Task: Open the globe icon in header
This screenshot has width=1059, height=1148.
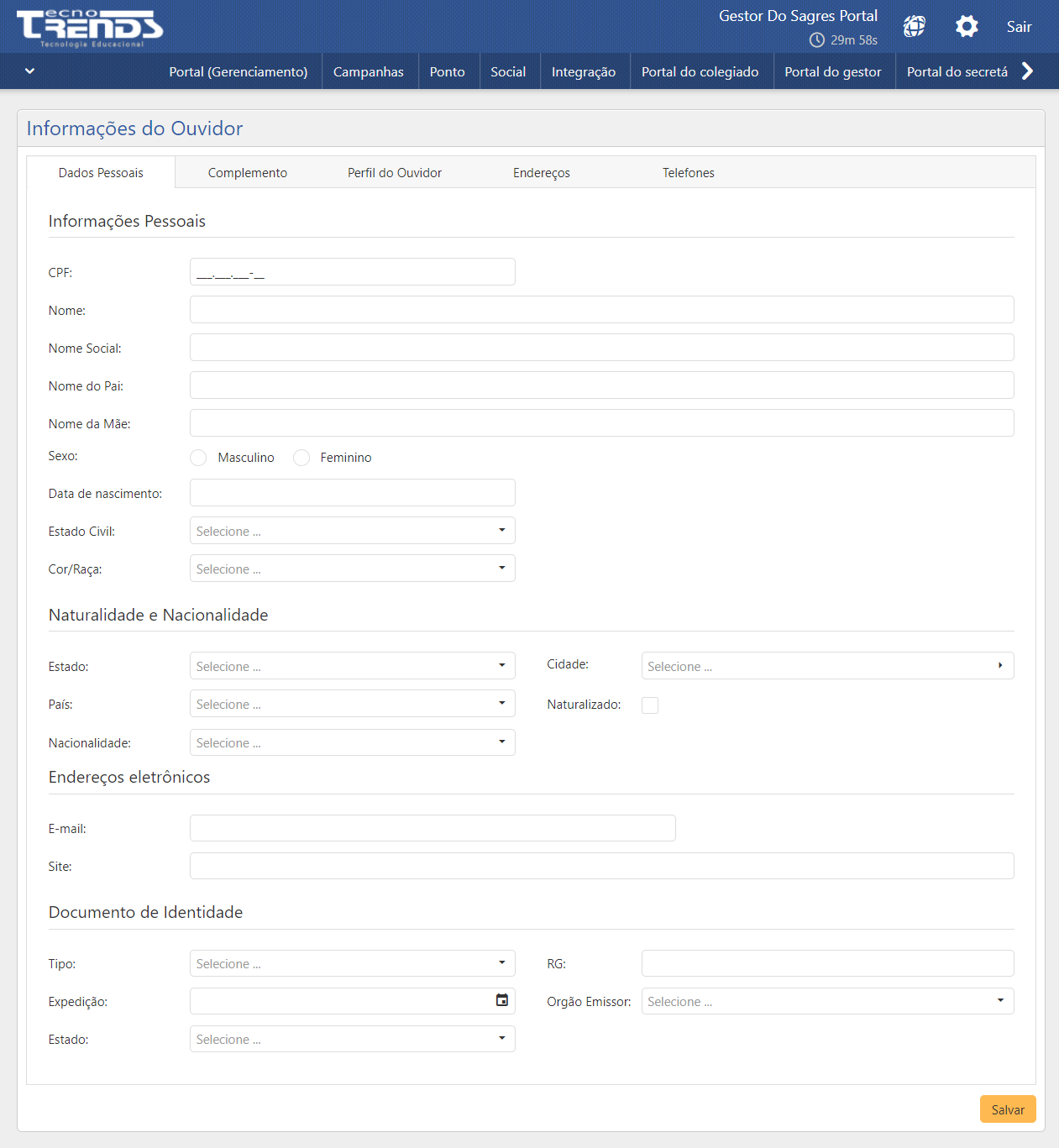Action: tap(914, 27)
